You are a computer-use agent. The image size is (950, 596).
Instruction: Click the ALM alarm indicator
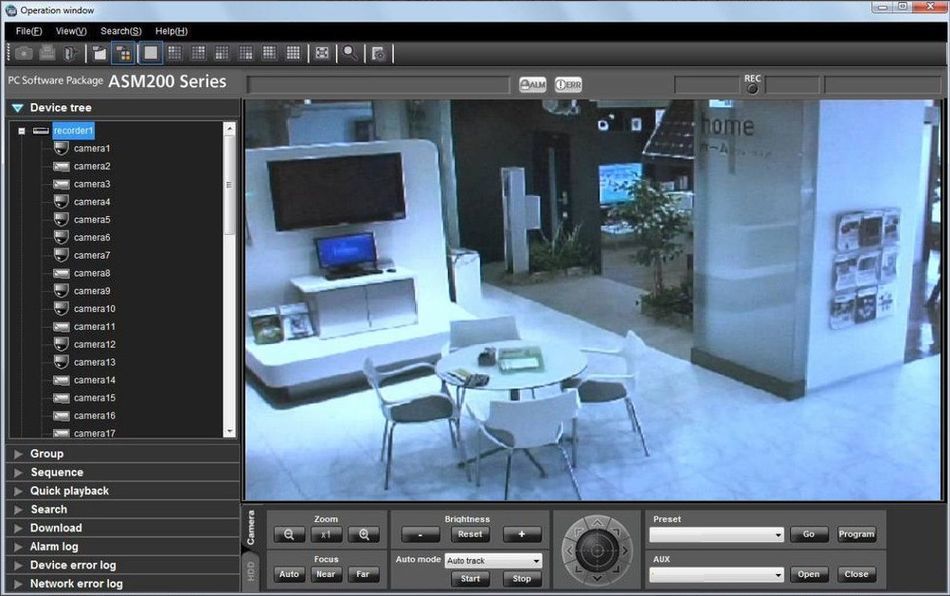[533, 86]
